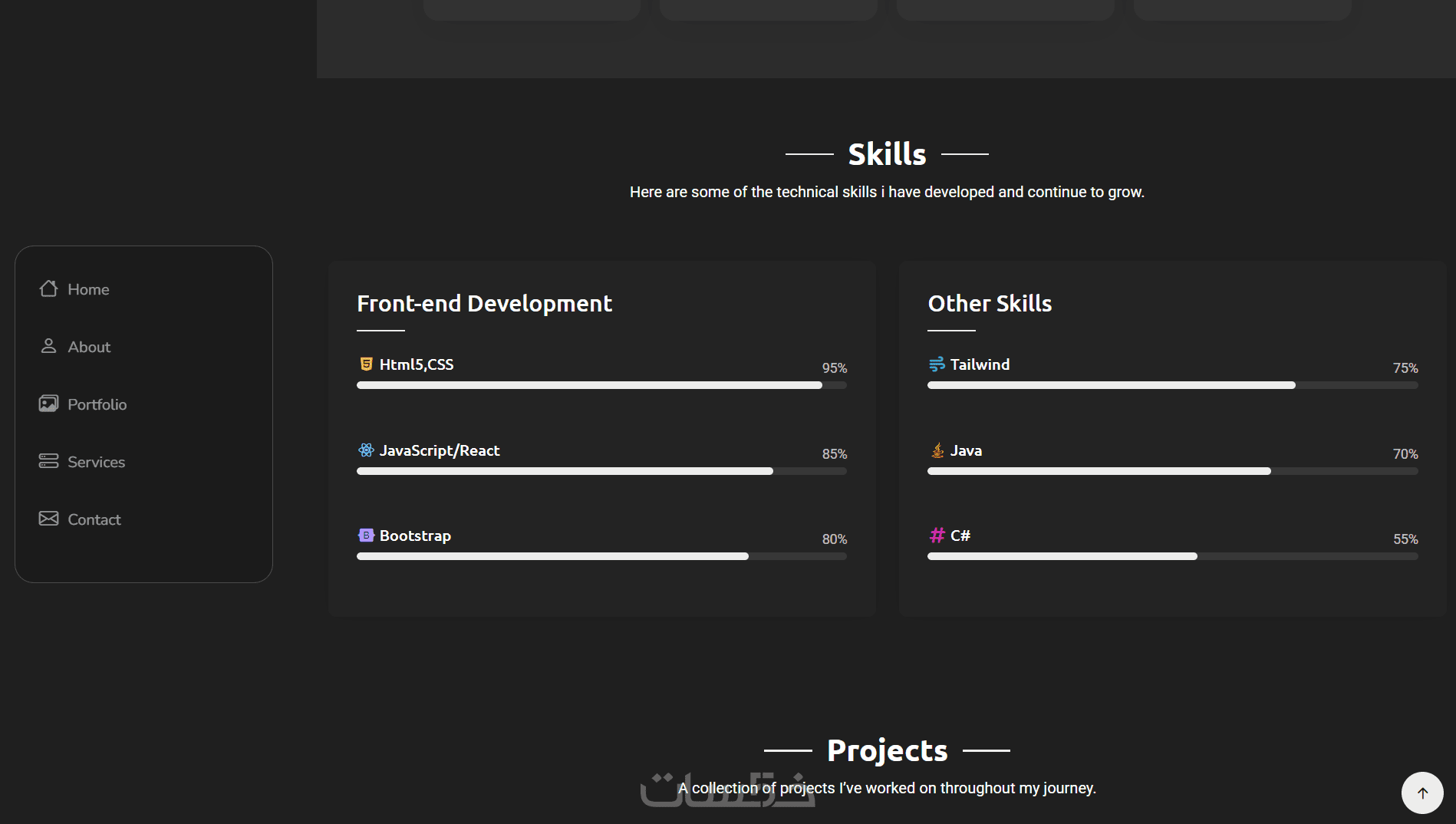Click the C# skill label
This screenshot has height=824, width=1456.
[x=960, y=536]
